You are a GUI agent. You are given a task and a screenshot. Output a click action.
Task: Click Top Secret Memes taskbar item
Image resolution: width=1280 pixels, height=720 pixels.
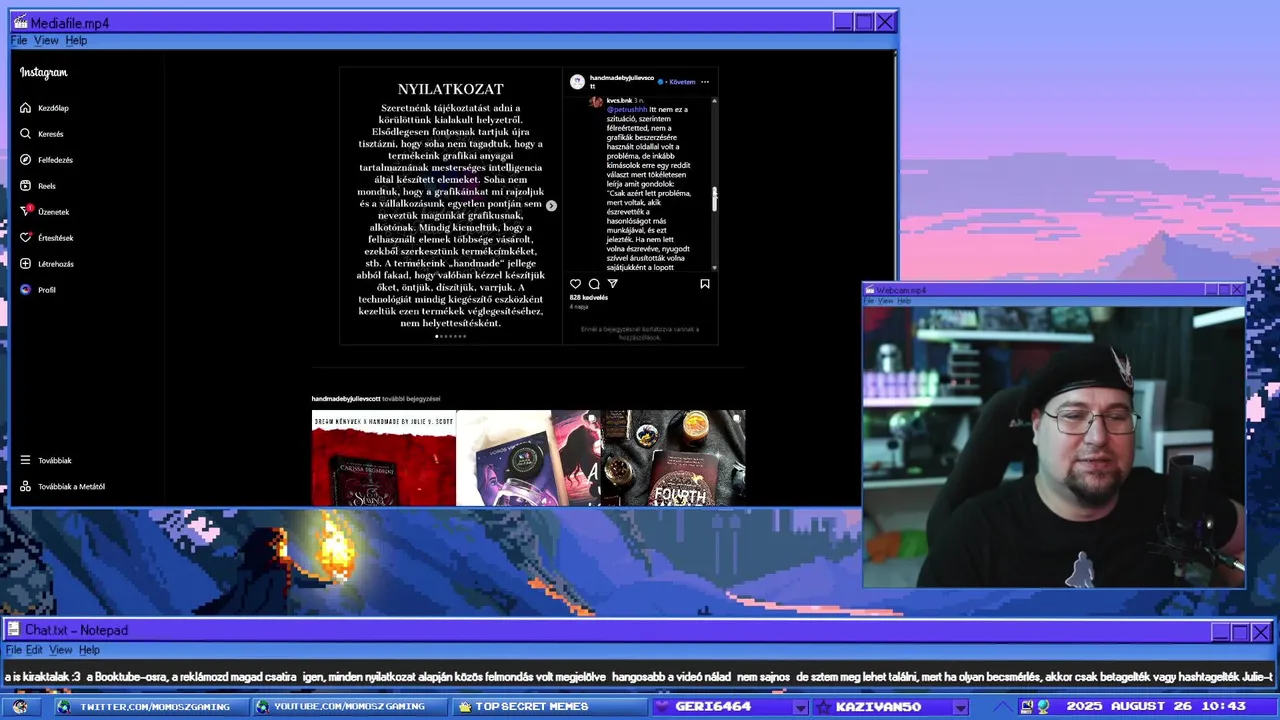pyautogui.click(x=549, y=707)
